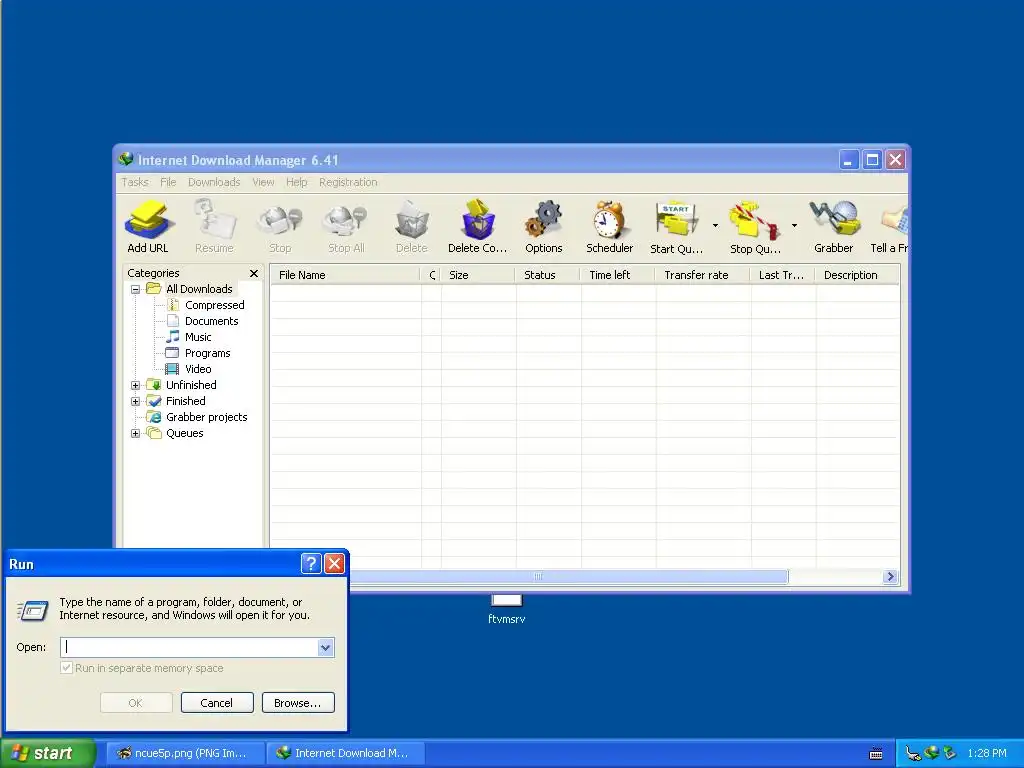
Task: Switch to ncue5p.png taskbar window
Action: [185, 753]
